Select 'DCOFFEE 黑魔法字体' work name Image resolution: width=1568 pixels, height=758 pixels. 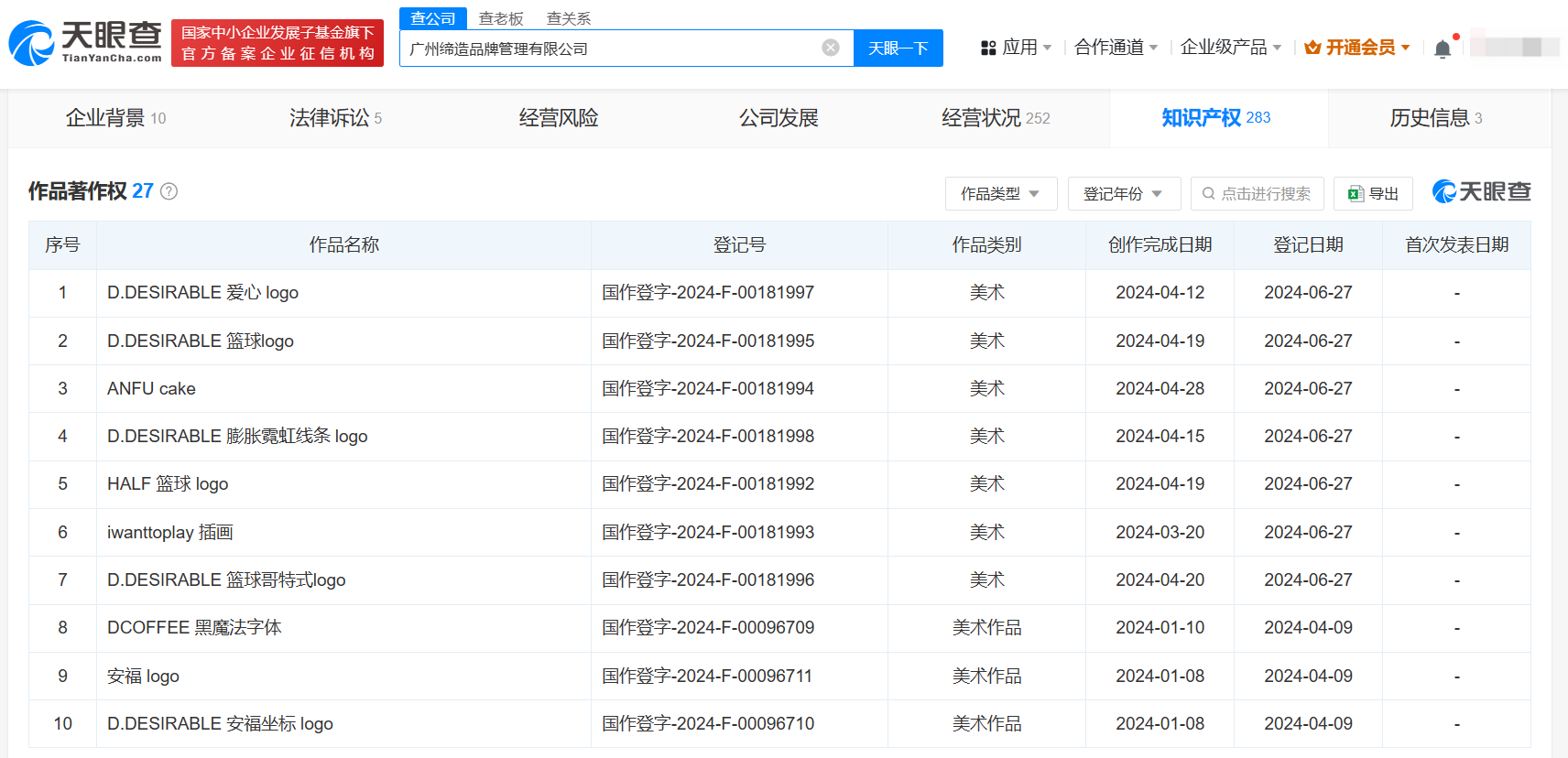coord(194,628)
